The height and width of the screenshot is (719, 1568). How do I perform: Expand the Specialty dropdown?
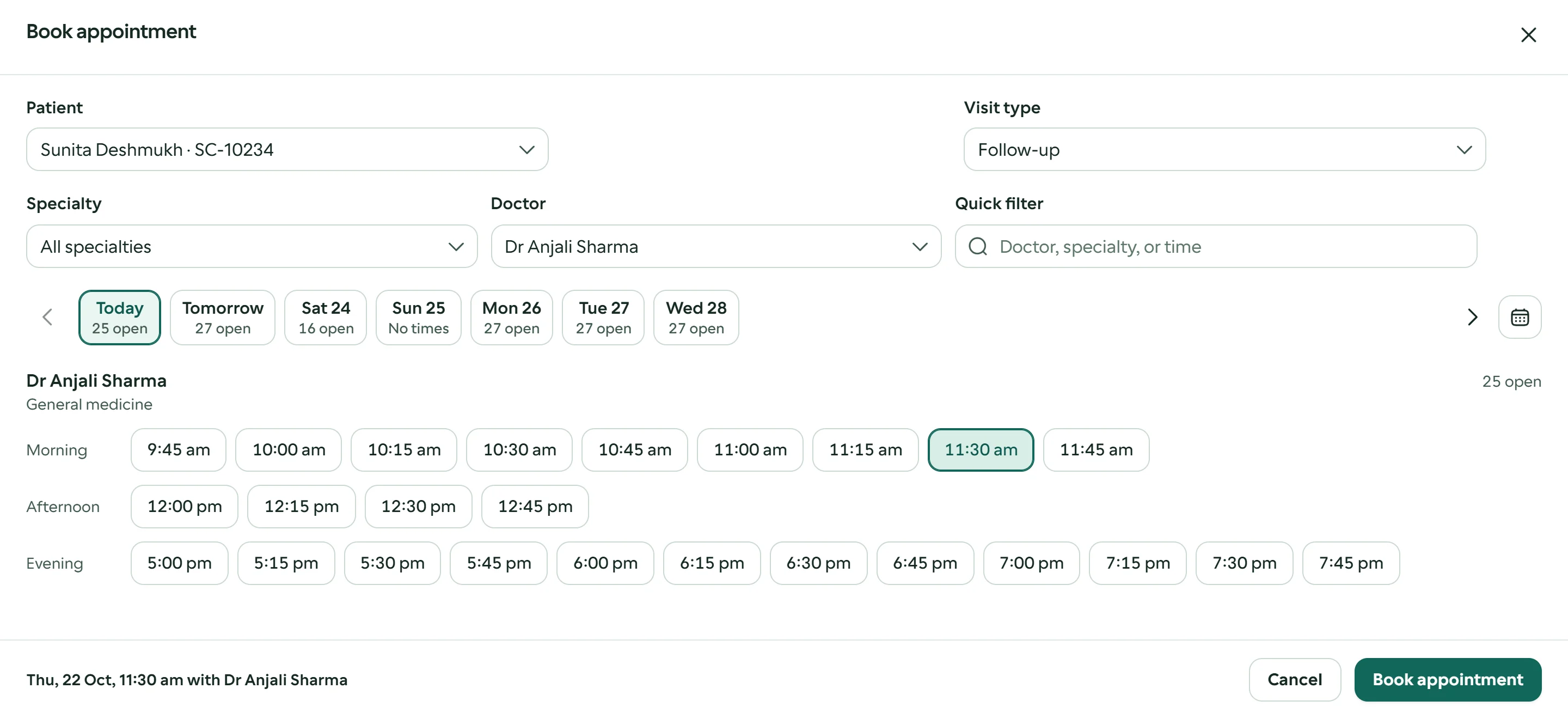click(x=252, y=247)
